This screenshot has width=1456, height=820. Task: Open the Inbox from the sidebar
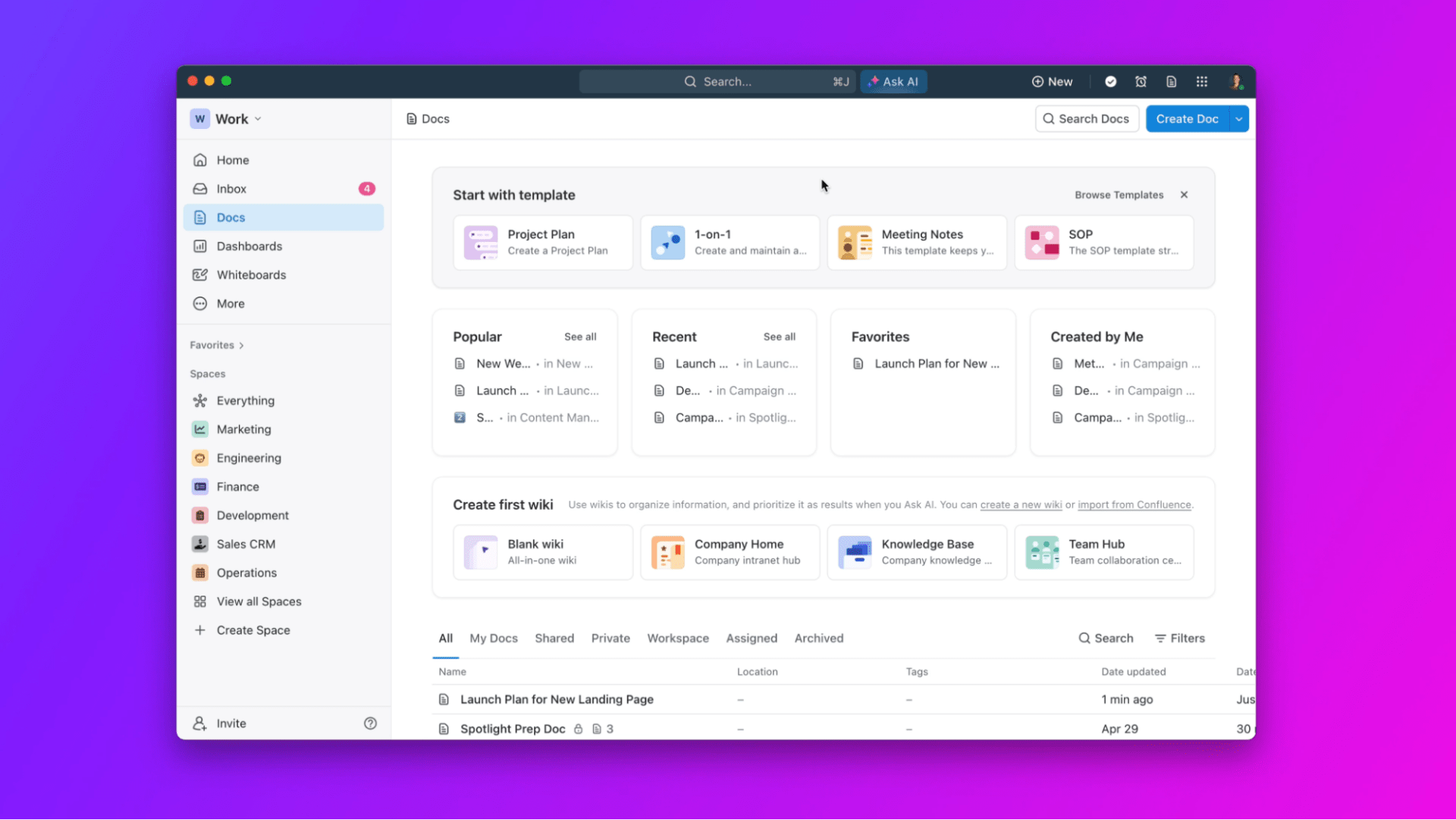pos(231,188)
